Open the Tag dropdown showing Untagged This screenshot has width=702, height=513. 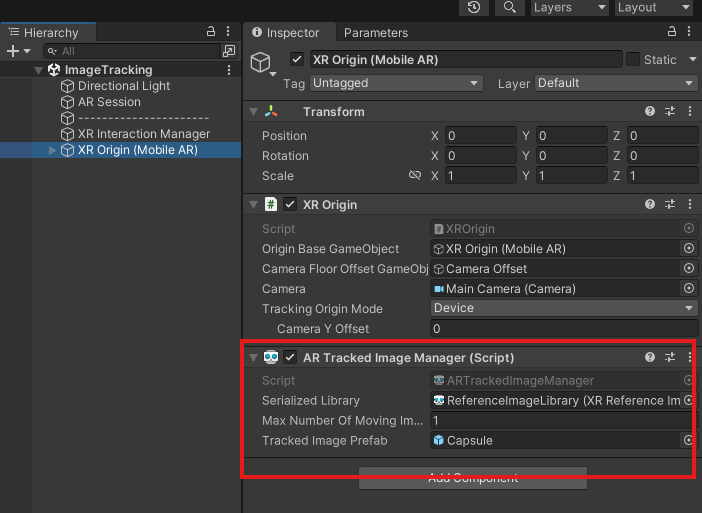[x=396, y=83]
